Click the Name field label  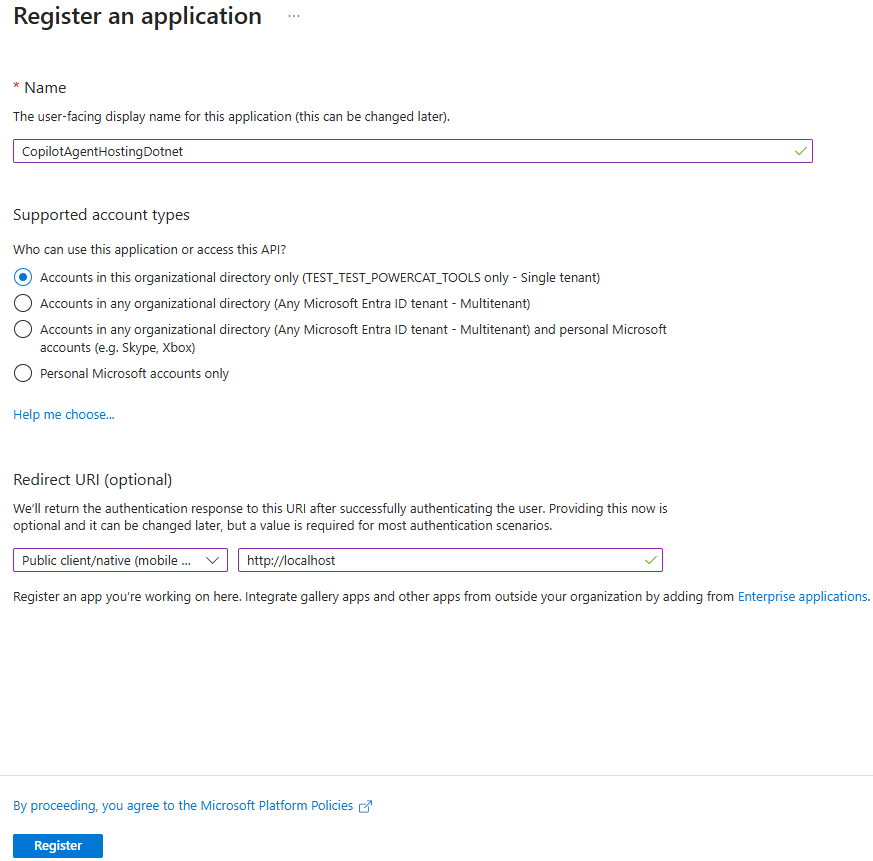pos(45,88)
